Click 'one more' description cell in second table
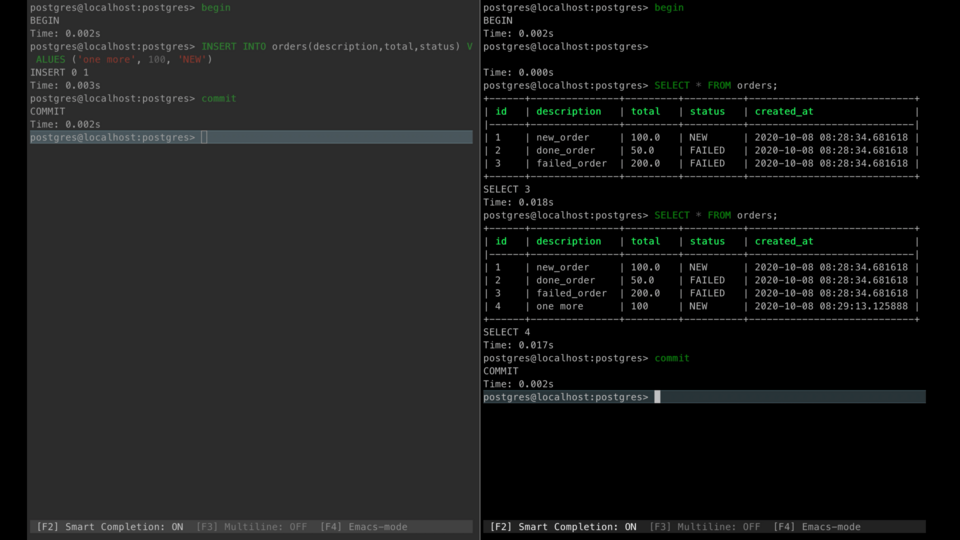Image resolution: width=960 pixels, height=540 pixels. 560,306
